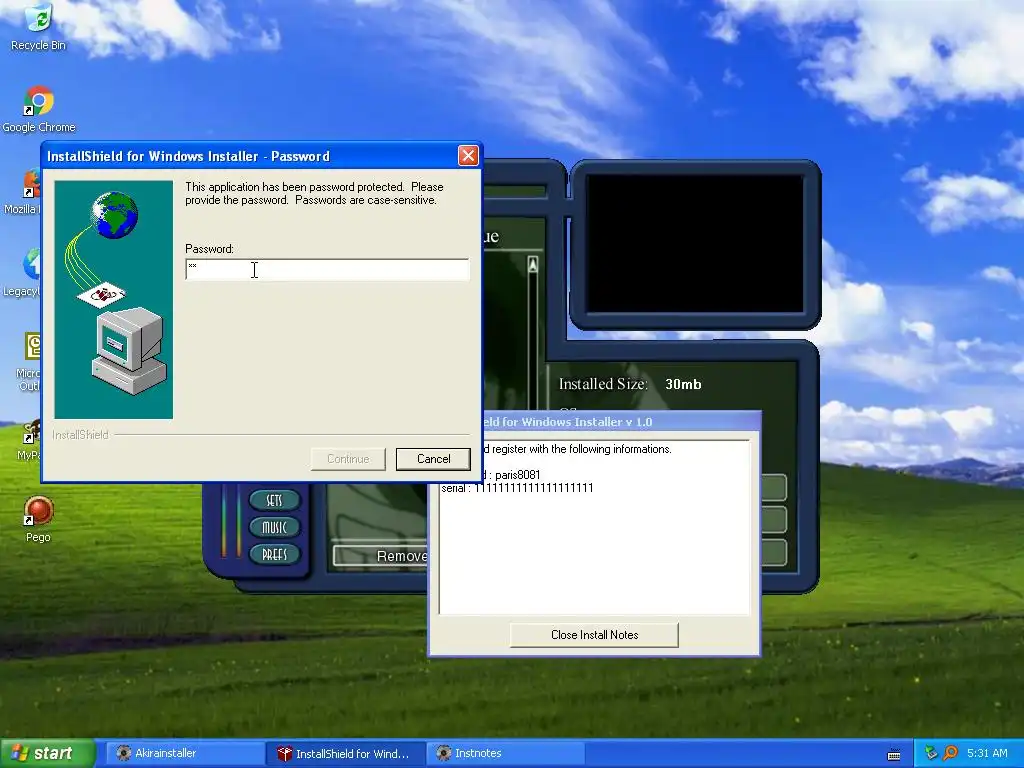The width and height of the screenshot is (1024, 768).
Task: Open the Microsoft Outlook desktop icon
Action: point(31,361)
